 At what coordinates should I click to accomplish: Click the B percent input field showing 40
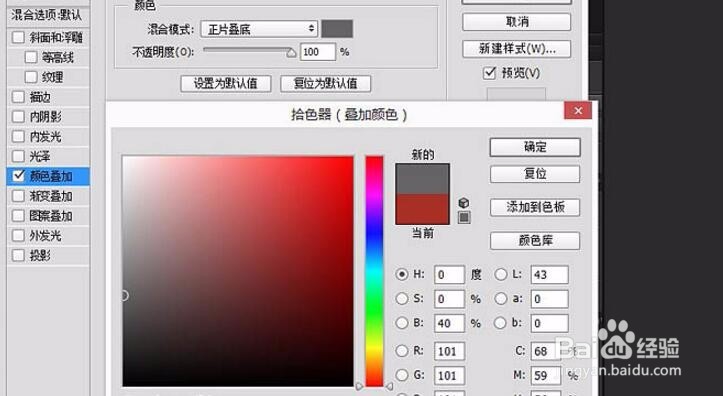(449, 324)
